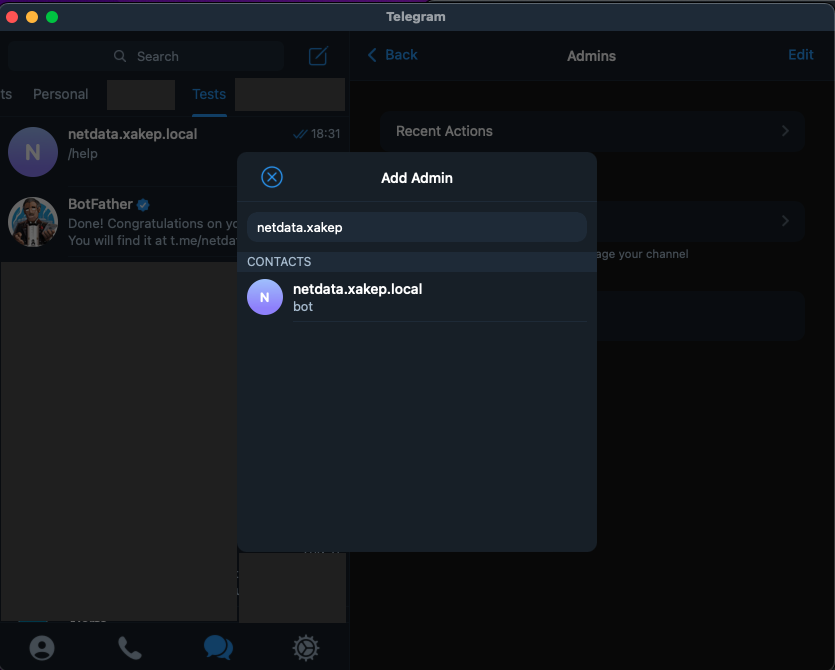Click the 18:31 timestamp

325,134
